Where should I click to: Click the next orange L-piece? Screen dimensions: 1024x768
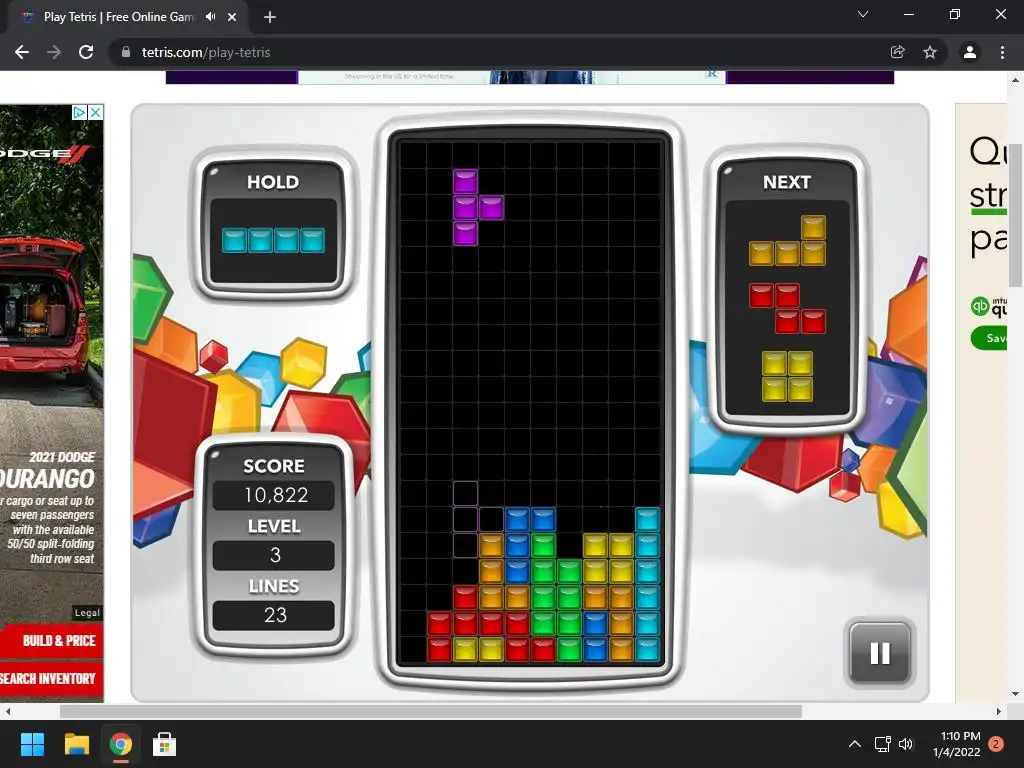tap(788, 240)
